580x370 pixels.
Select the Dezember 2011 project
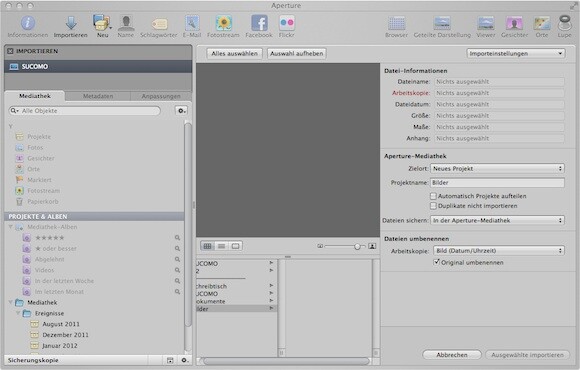65,335
